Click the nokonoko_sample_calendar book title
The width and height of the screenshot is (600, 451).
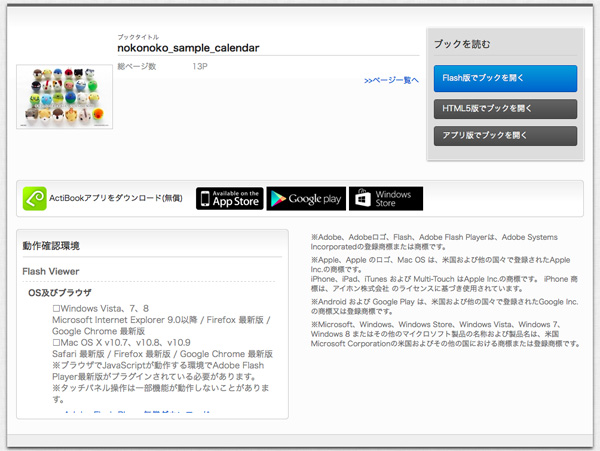(x=188, y=47)
